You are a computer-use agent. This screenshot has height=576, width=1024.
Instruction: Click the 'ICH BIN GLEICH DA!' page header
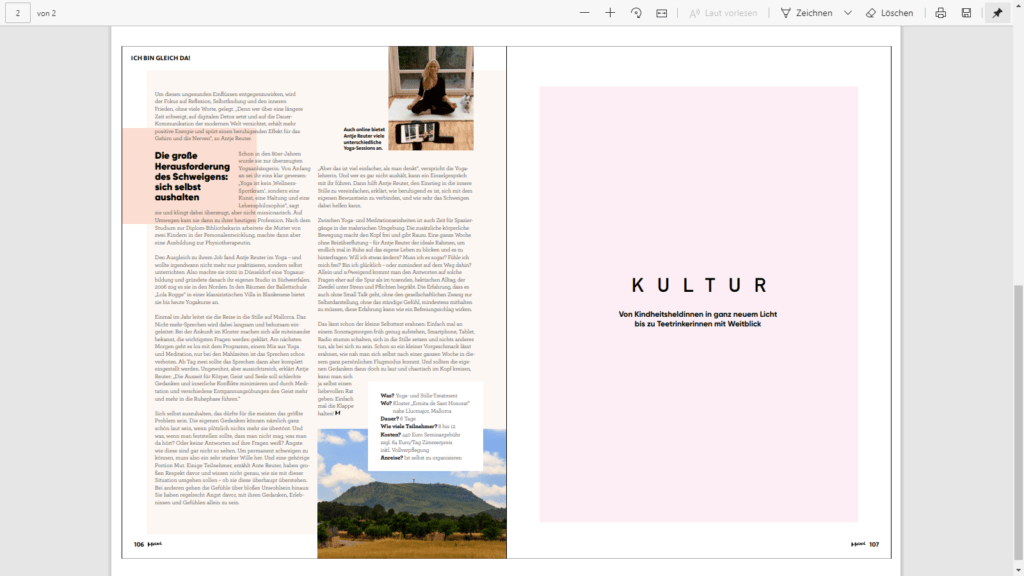[x=161, y=58]
